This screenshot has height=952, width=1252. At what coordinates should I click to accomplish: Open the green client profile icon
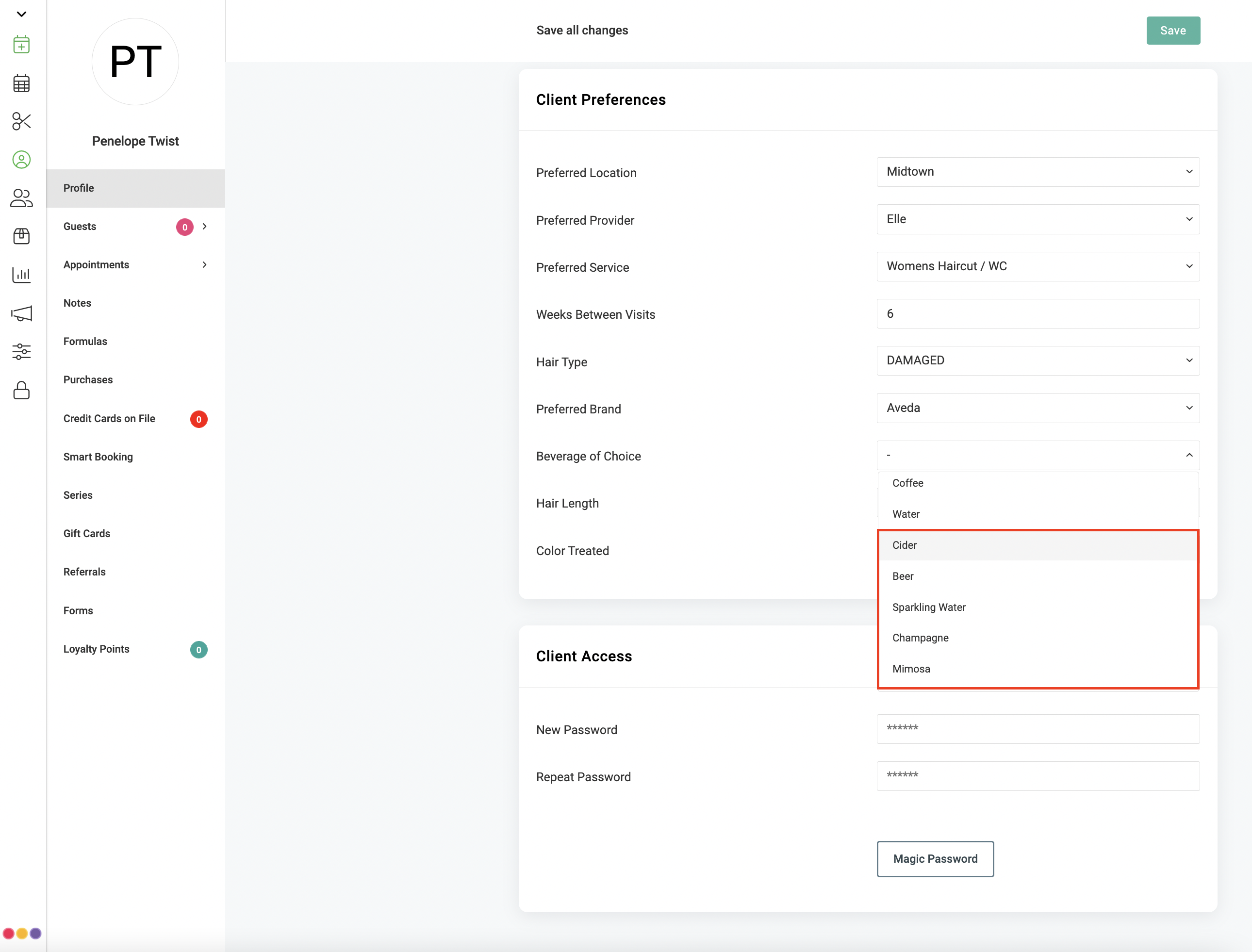point(21,160)
